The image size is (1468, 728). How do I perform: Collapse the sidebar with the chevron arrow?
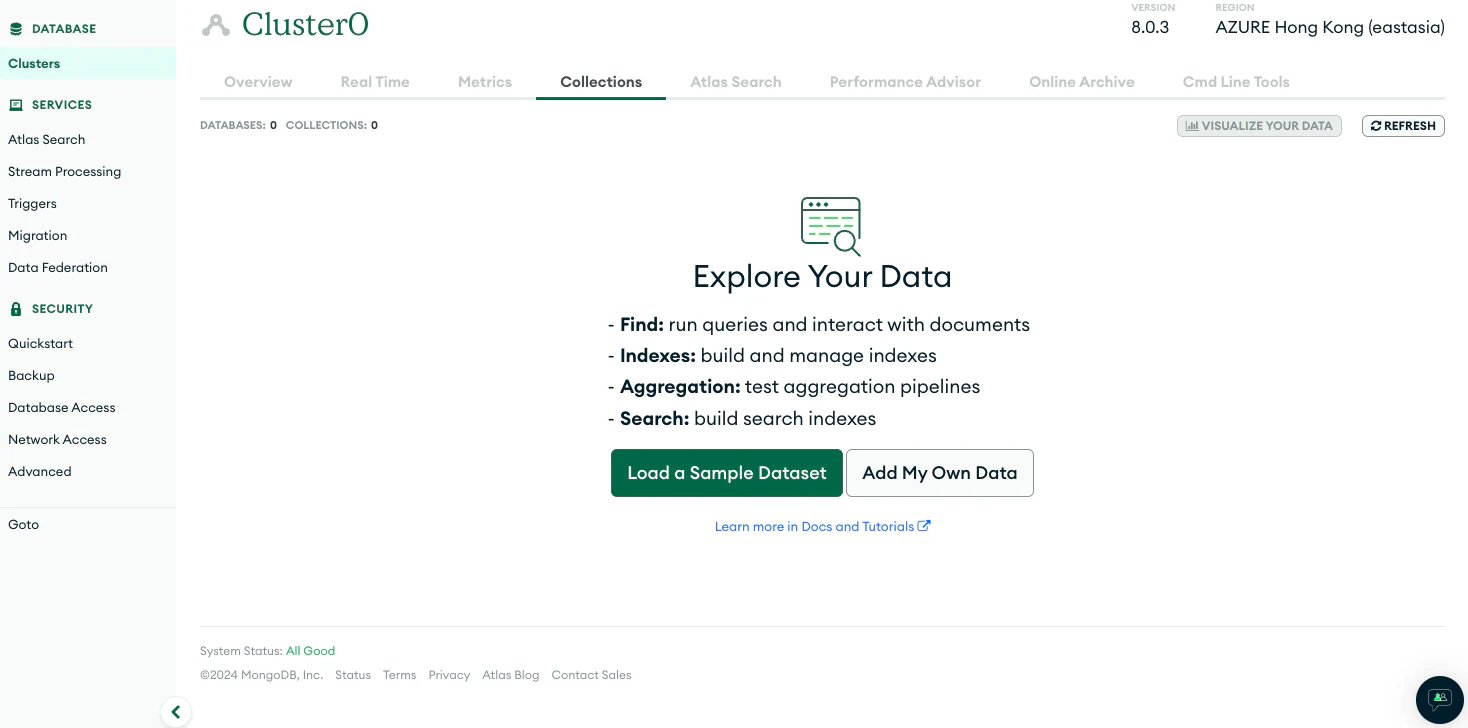tap(176, 712)
